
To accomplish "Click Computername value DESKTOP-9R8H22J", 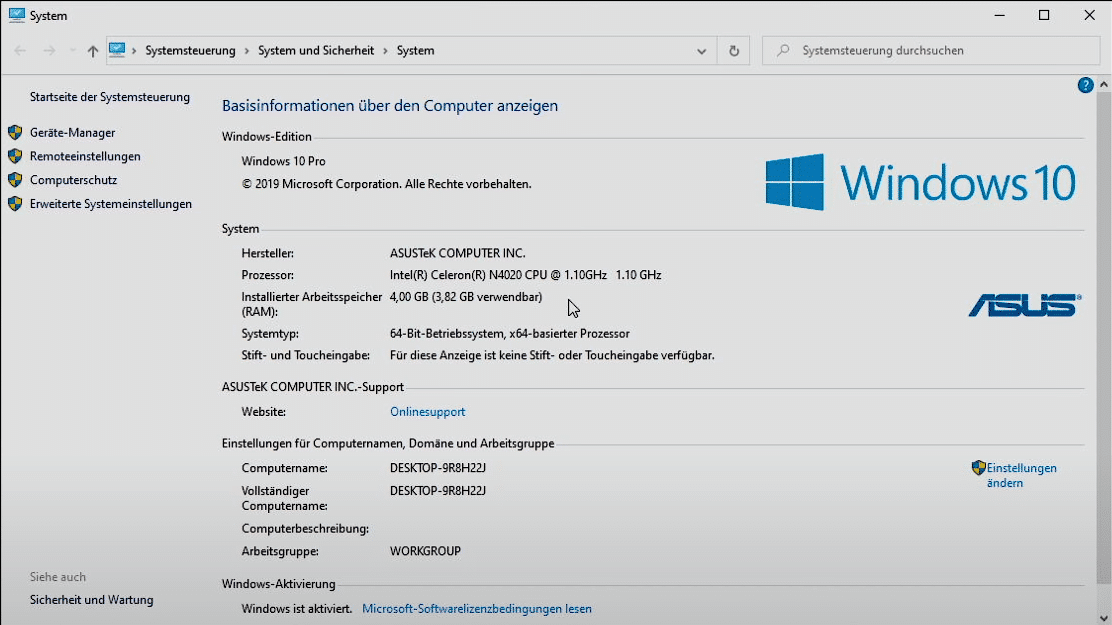I will click(x=438, y=468).
